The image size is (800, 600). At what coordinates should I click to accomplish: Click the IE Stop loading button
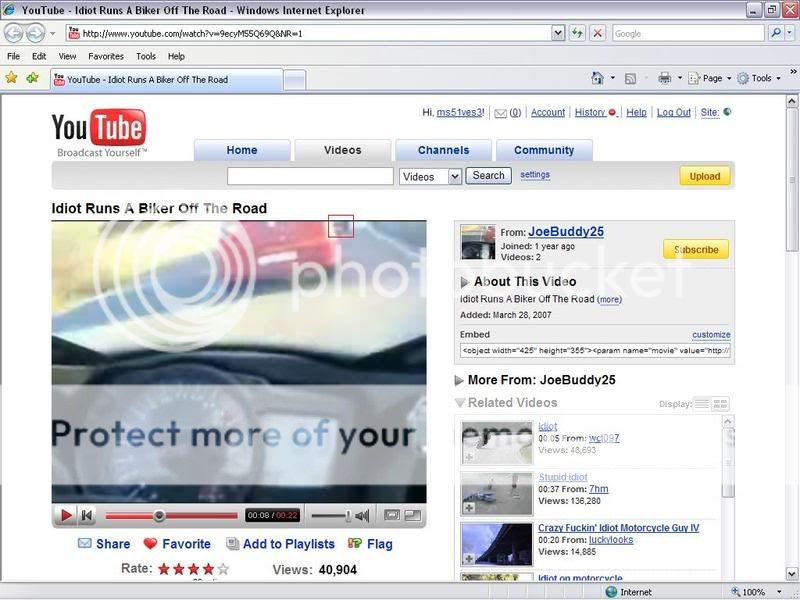[x=597, y=33]
